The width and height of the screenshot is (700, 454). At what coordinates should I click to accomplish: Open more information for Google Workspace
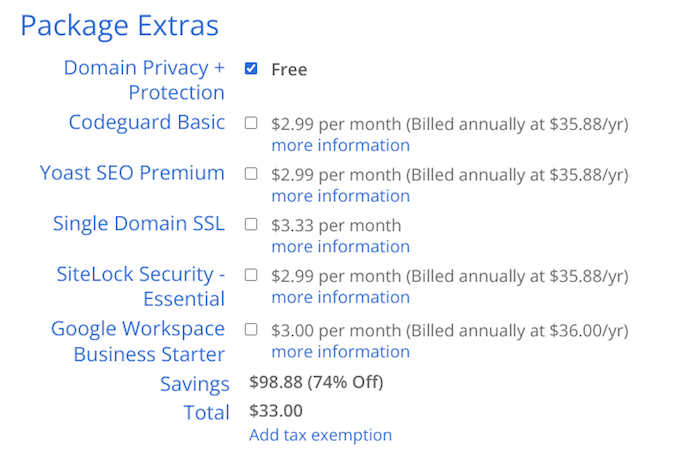(340, 352)
